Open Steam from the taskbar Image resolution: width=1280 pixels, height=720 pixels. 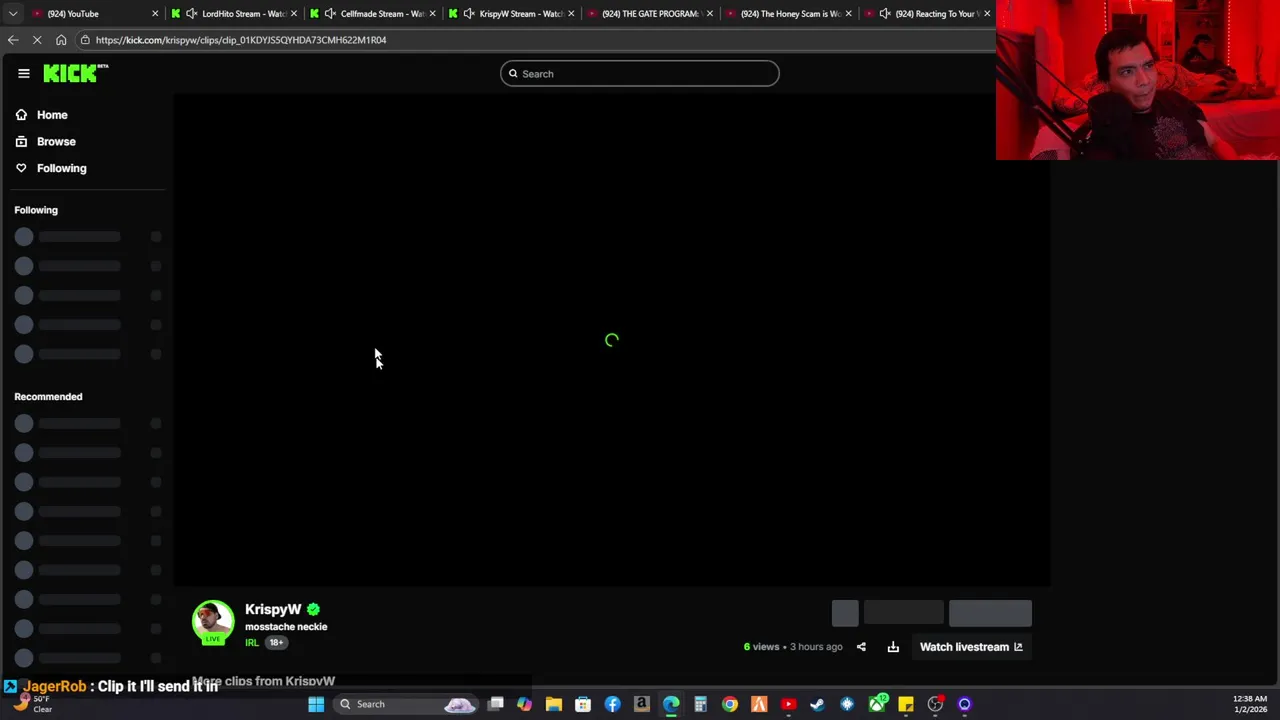coord(817,704)
